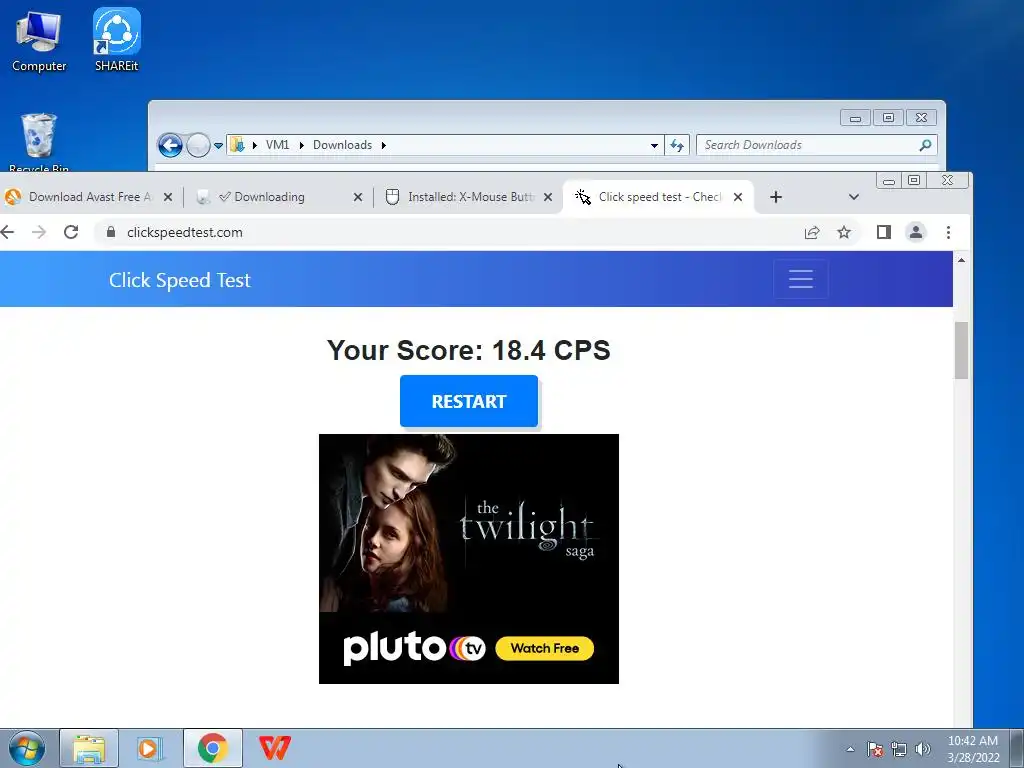Go back in Chrome
Screen dimensions: 1024x768
pos(7,232)
